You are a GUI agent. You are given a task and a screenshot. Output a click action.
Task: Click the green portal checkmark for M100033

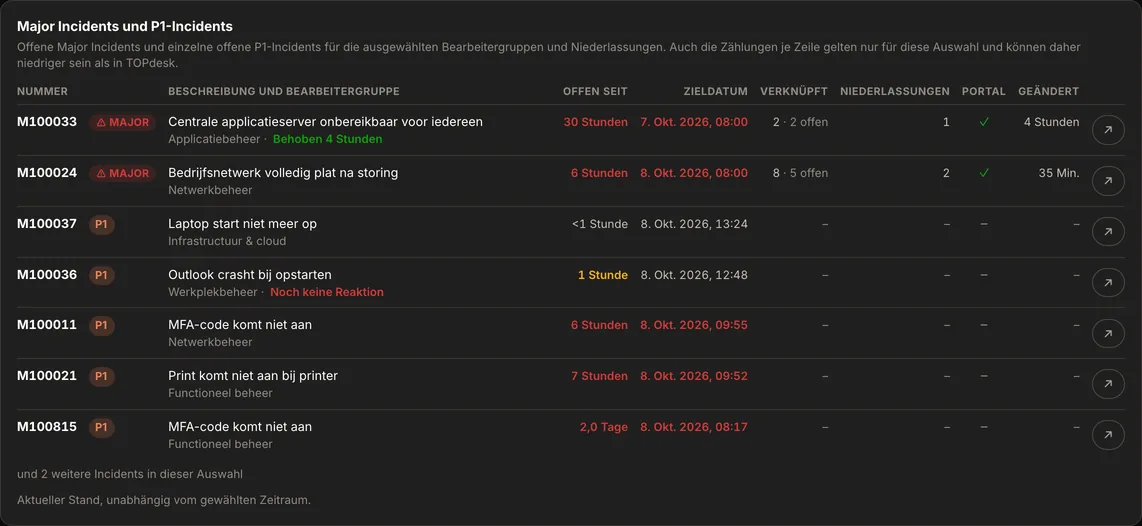pyautogui.click(x=984, y=122)
